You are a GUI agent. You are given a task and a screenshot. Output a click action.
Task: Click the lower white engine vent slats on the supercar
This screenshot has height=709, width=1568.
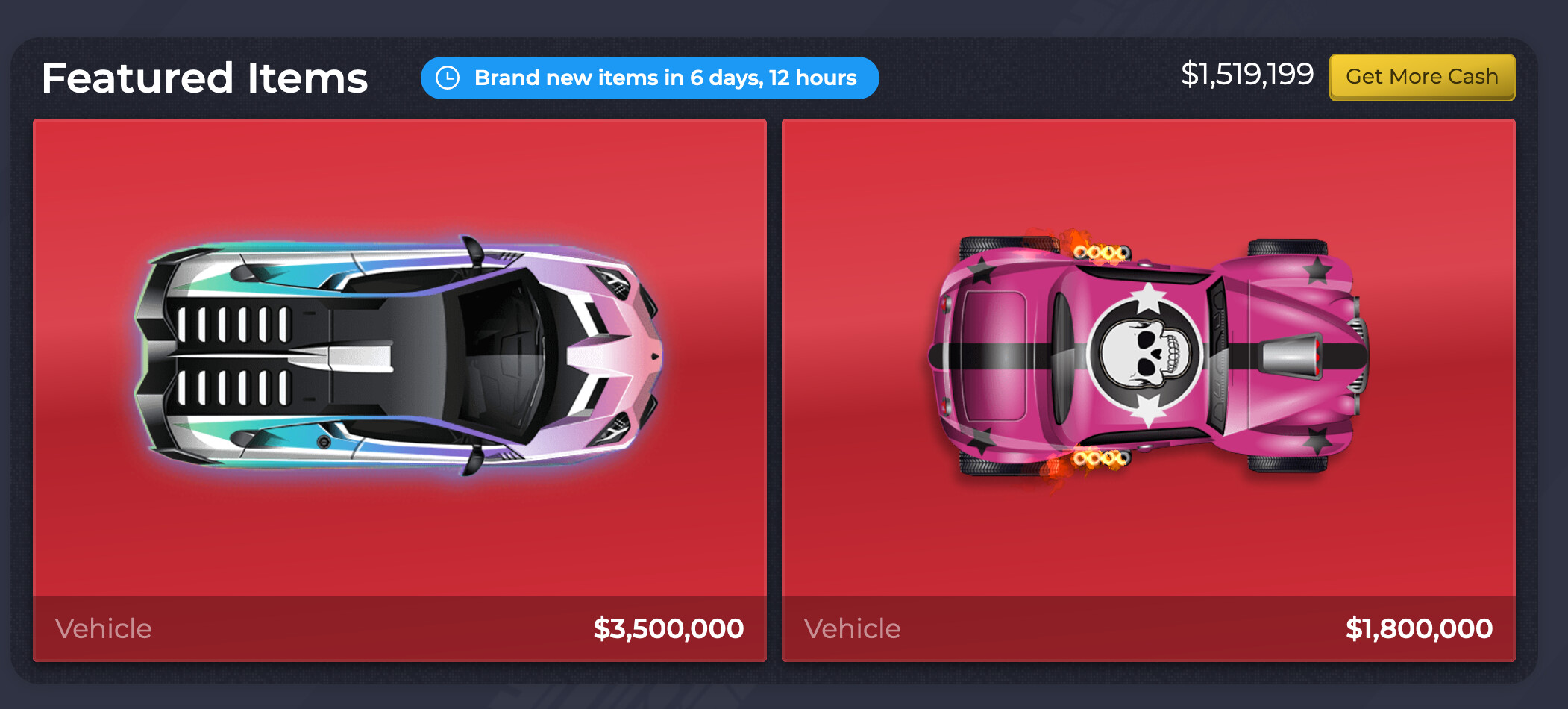click(233, 387)
